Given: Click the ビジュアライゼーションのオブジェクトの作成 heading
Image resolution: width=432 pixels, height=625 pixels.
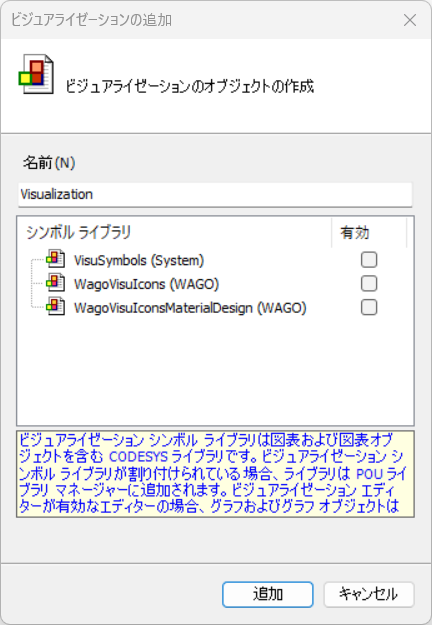Looking at the screenshot, I should pos(190,86).
